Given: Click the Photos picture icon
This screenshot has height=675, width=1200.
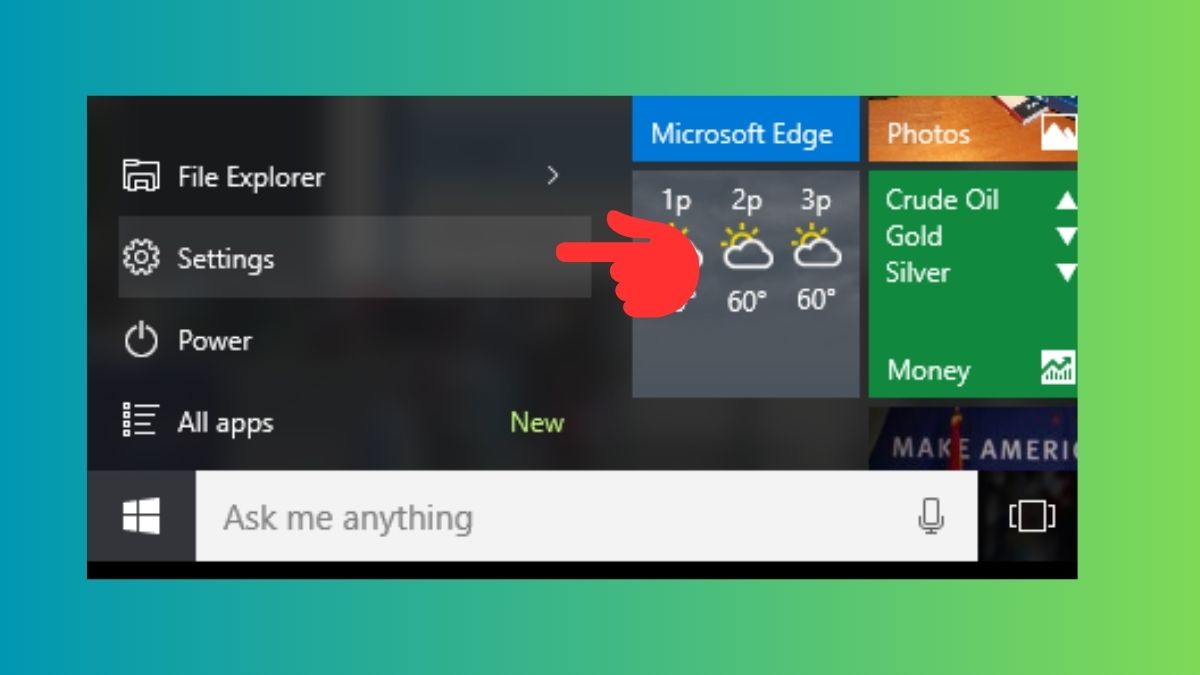Looking at the screenshot, I should click(1059, 132).
